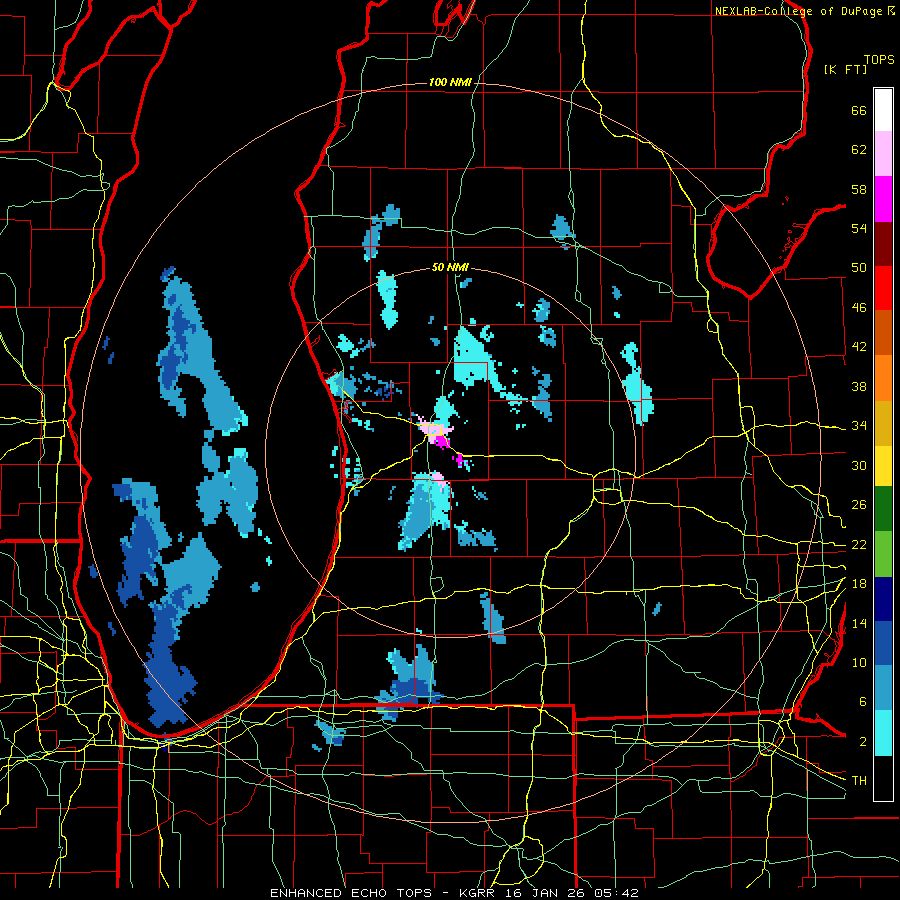Click the medium blue 18 kft legend swatch
This screenshot has height=900, width=900.
[883, 643]
